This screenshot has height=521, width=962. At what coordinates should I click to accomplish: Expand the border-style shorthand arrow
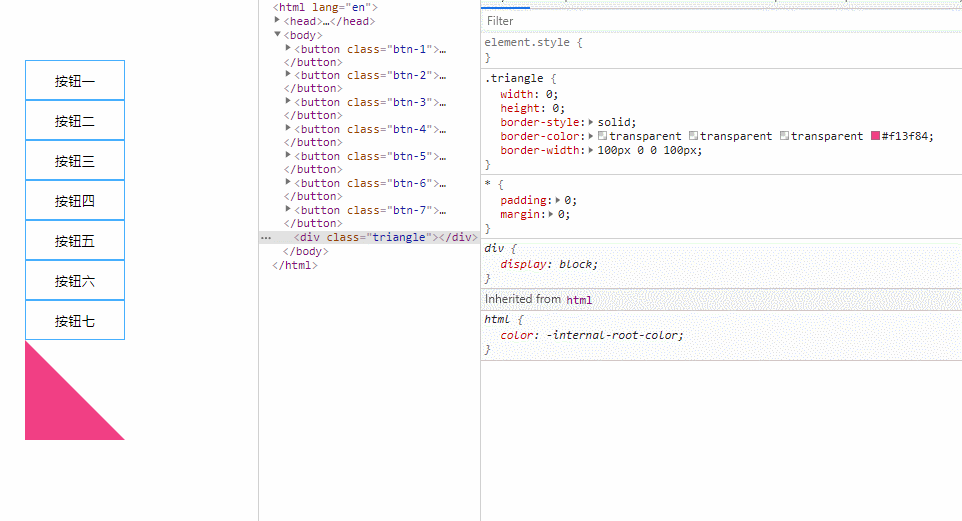[591, 122]
